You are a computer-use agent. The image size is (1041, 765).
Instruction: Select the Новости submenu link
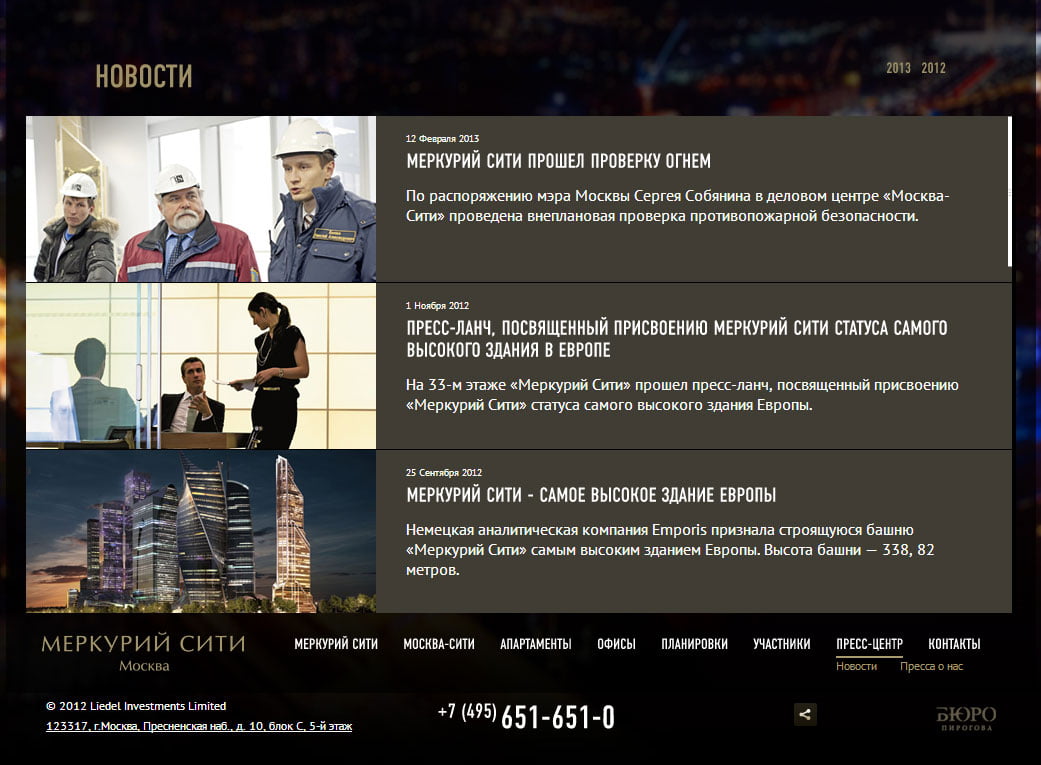(856, 666)
